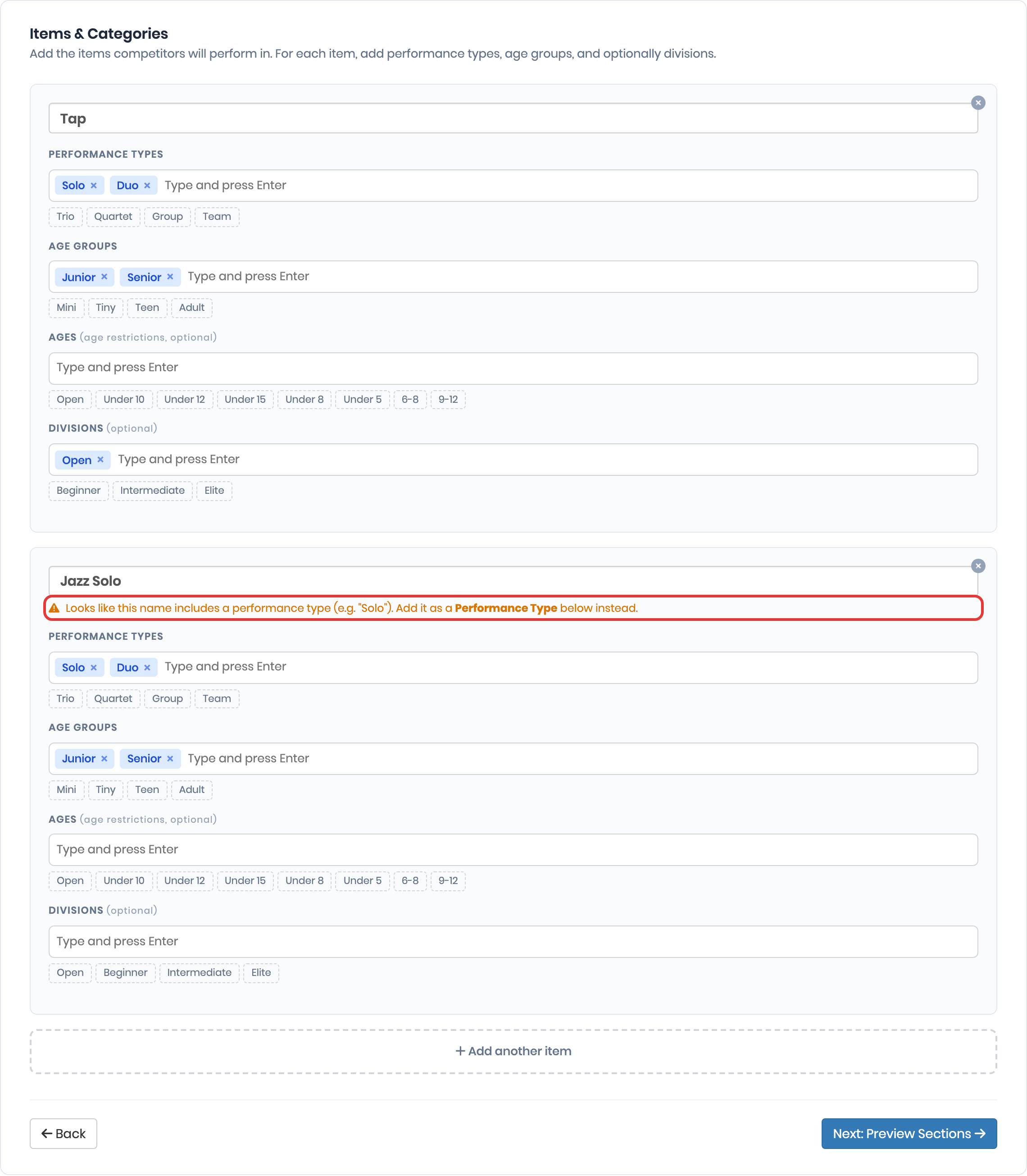Add Group suggestion to Tap performance types
This screenshot has height=1176, width=1027.
168,217
